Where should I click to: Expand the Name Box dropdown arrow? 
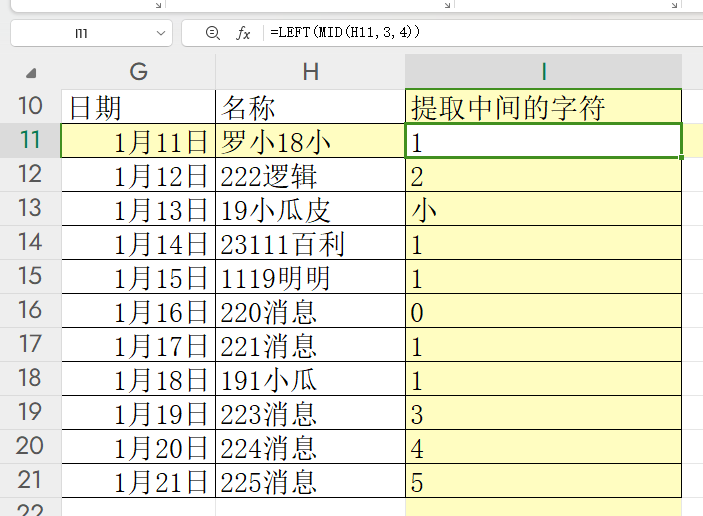[161, 33]
